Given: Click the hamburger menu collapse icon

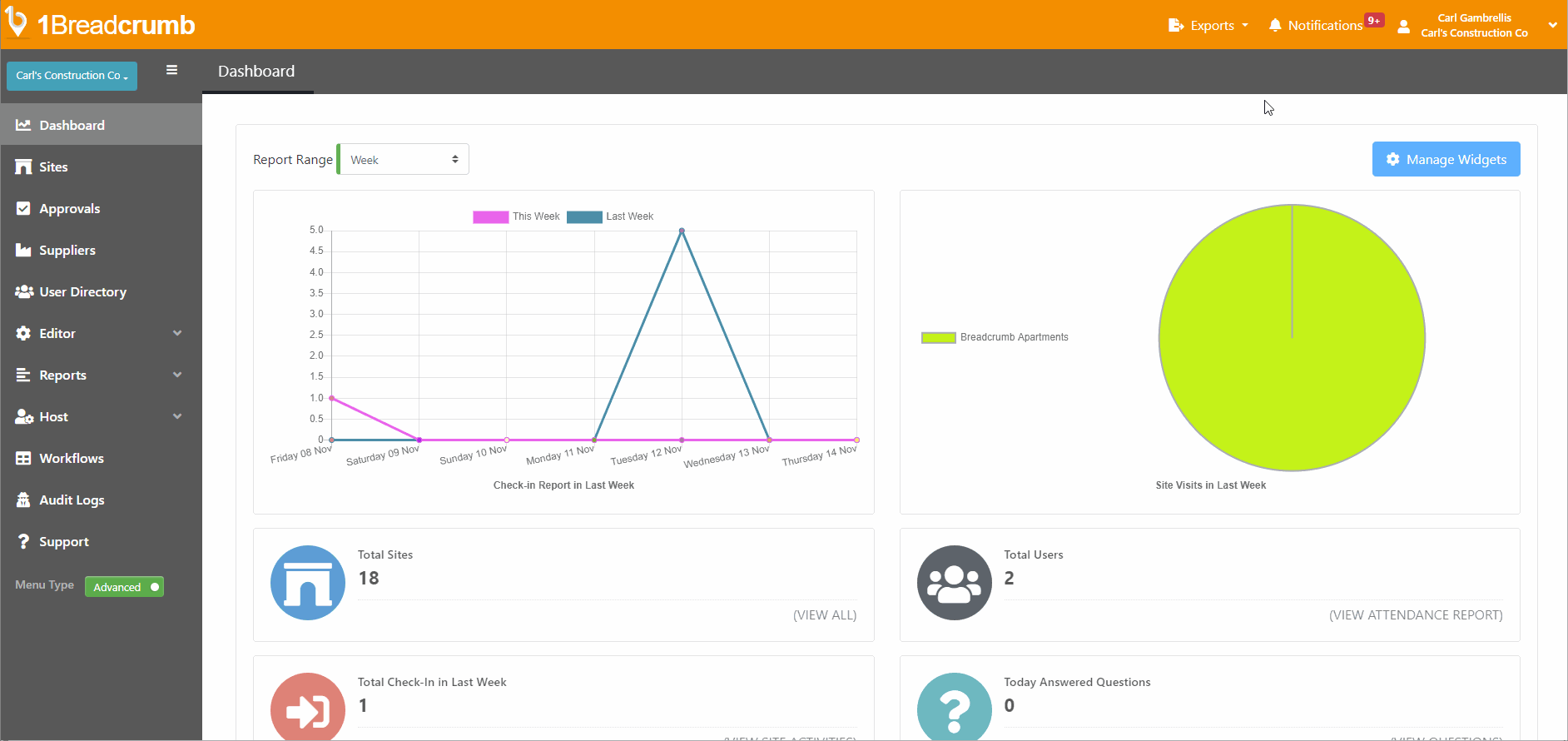Looking at the screenshot, I should [171, 70].
